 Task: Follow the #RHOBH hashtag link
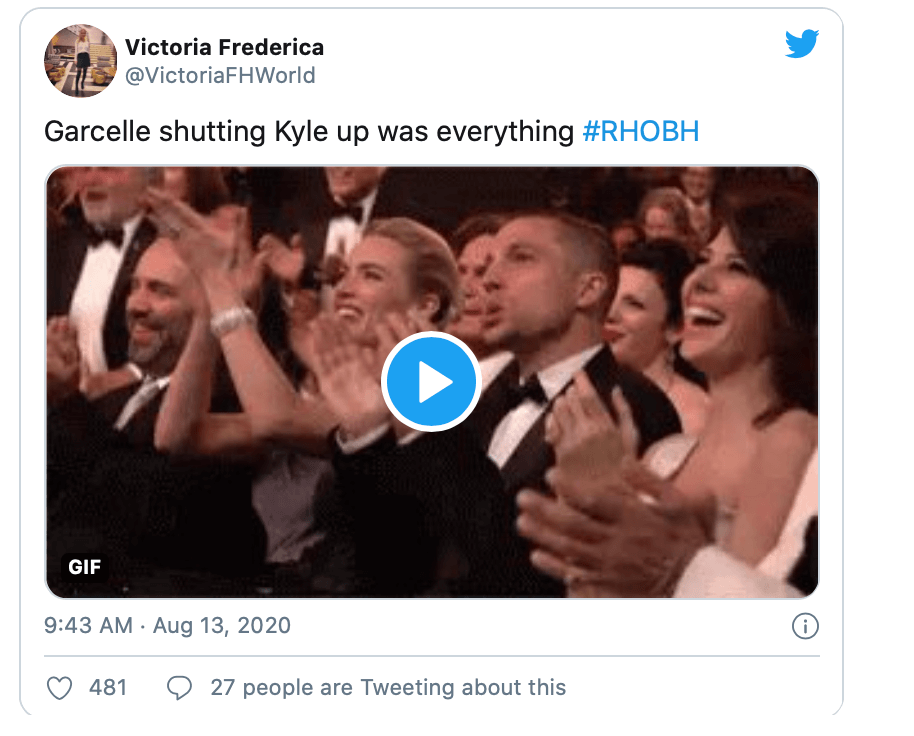tap(640, 132)
